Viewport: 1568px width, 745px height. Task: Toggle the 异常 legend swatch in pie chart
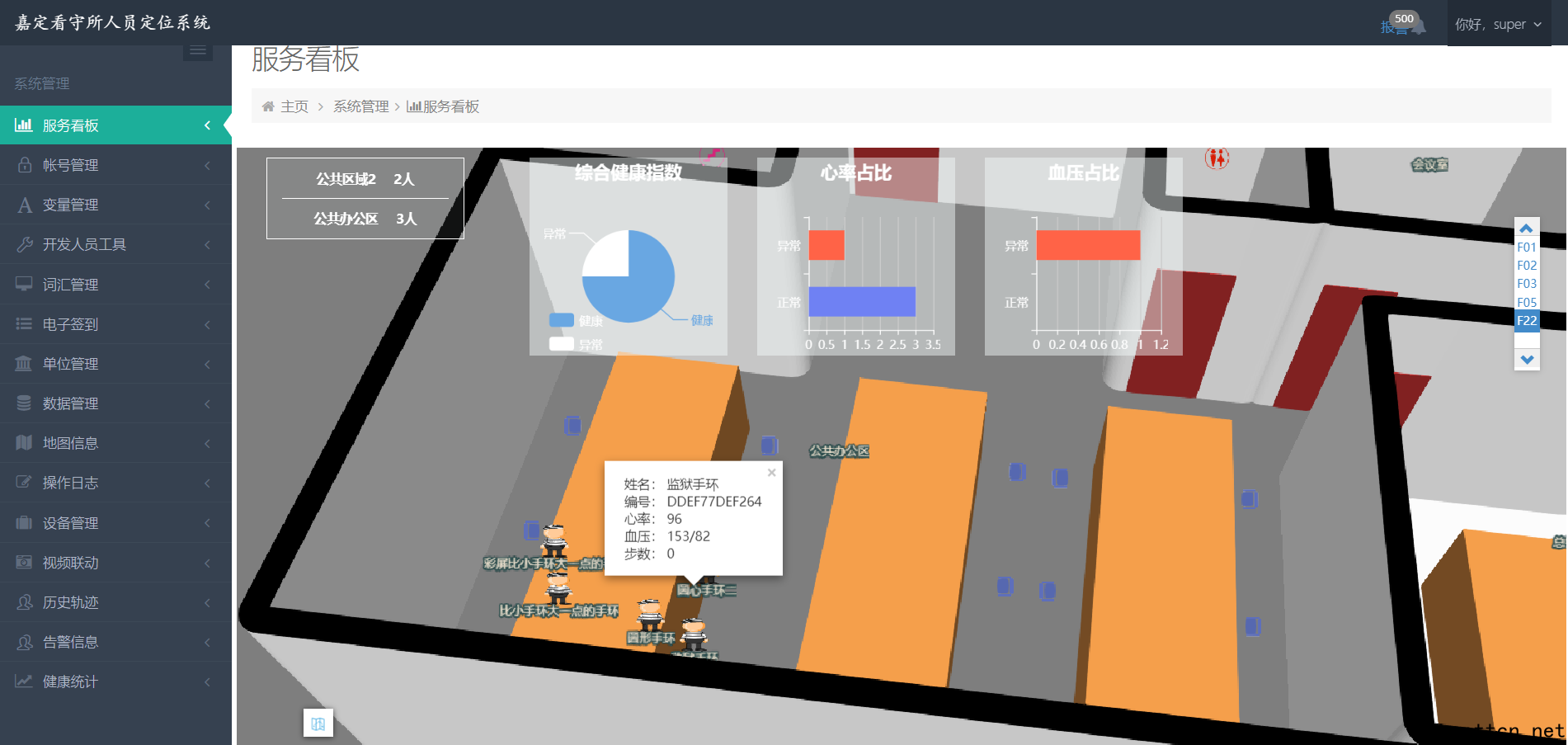pyautogui.click(x=562, y=344)
